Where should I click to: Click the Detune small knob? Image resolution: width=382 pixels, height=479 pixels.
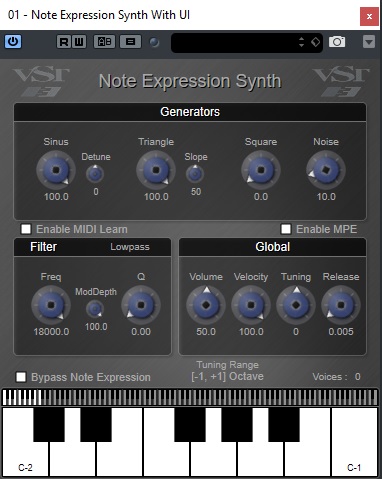click(95, 174)
